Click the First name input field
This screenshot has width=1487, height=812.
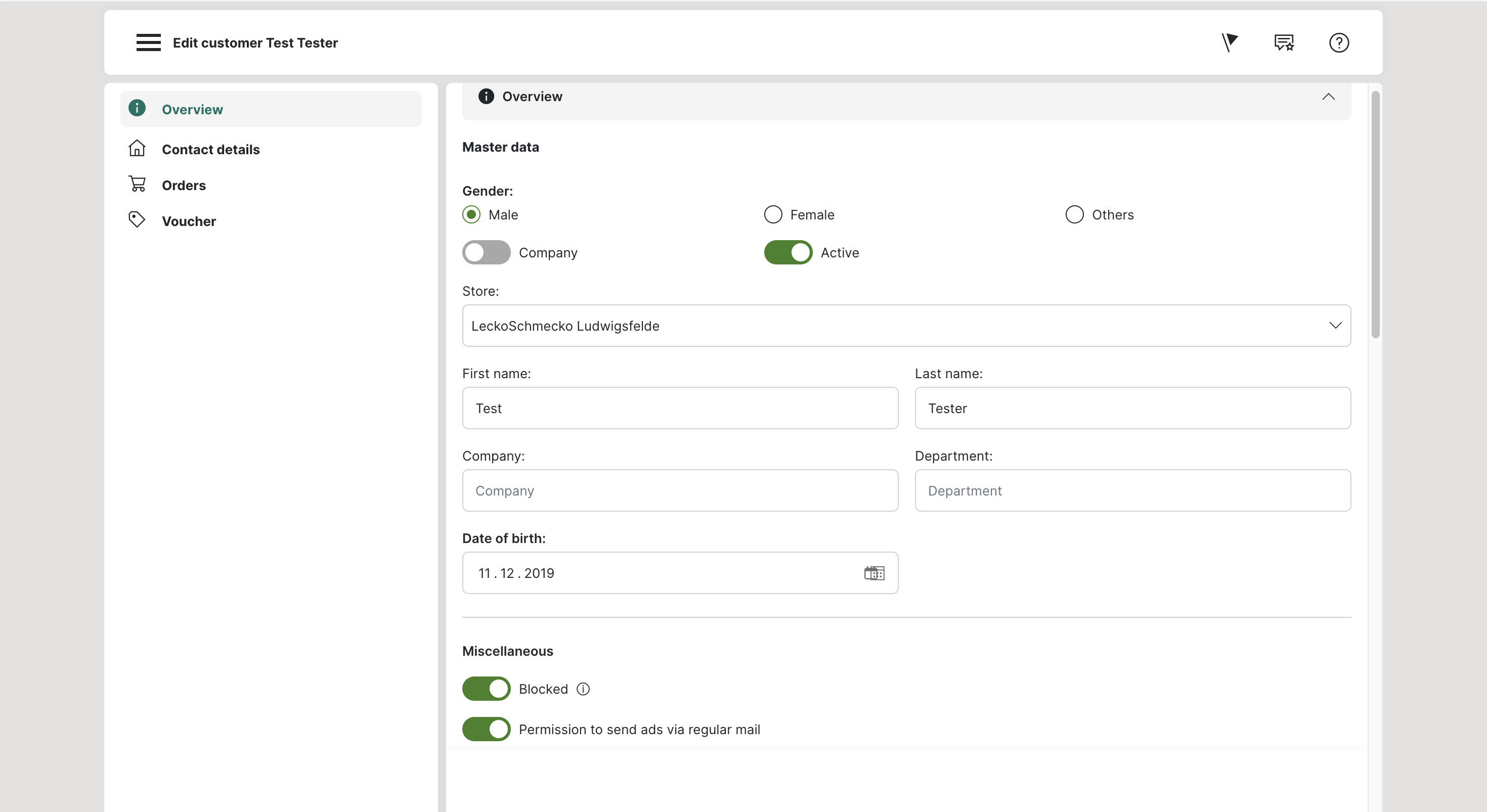click(x=679, y=408)
